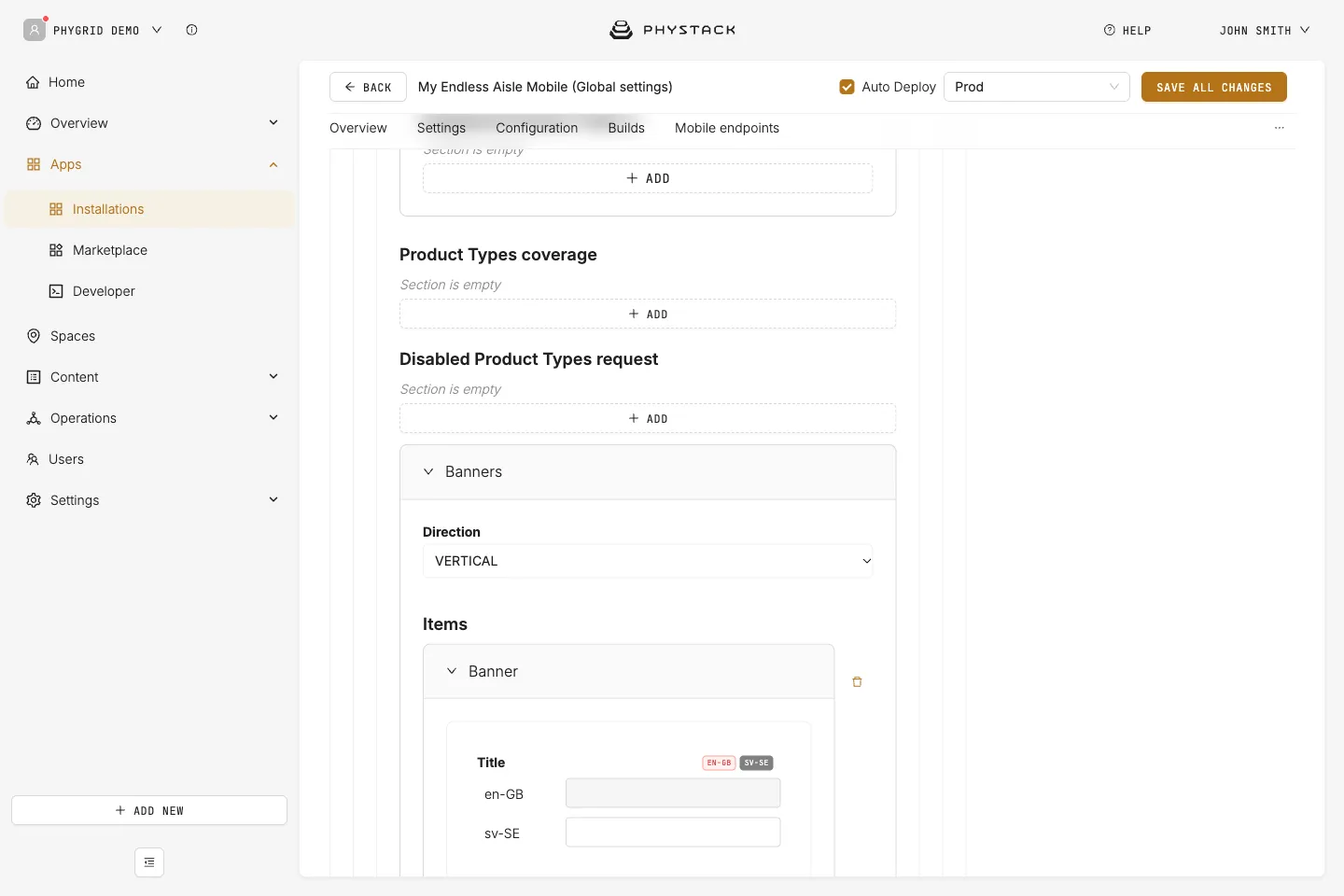The width and height of the screenshot is (1344, 896).
Task: Open the Builds tab
Action: point(626,128)
